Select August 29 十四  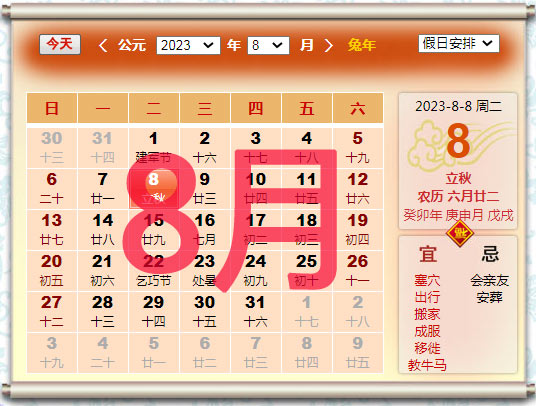point(154,312)
